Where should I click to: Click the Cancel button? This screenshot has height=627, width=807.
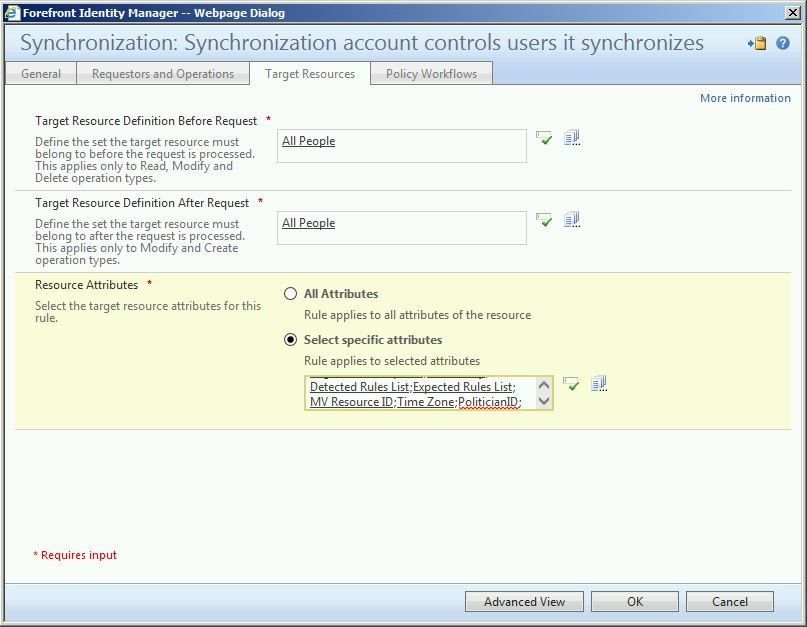click(x=729, y=601)
